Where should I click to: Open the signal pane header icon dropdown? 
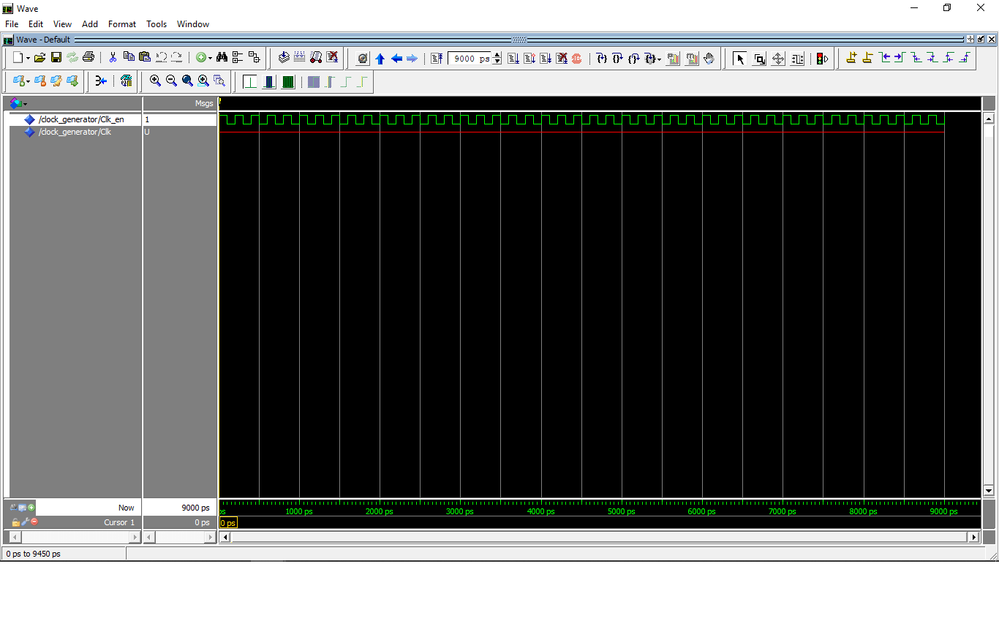click(x=25, y=104)
